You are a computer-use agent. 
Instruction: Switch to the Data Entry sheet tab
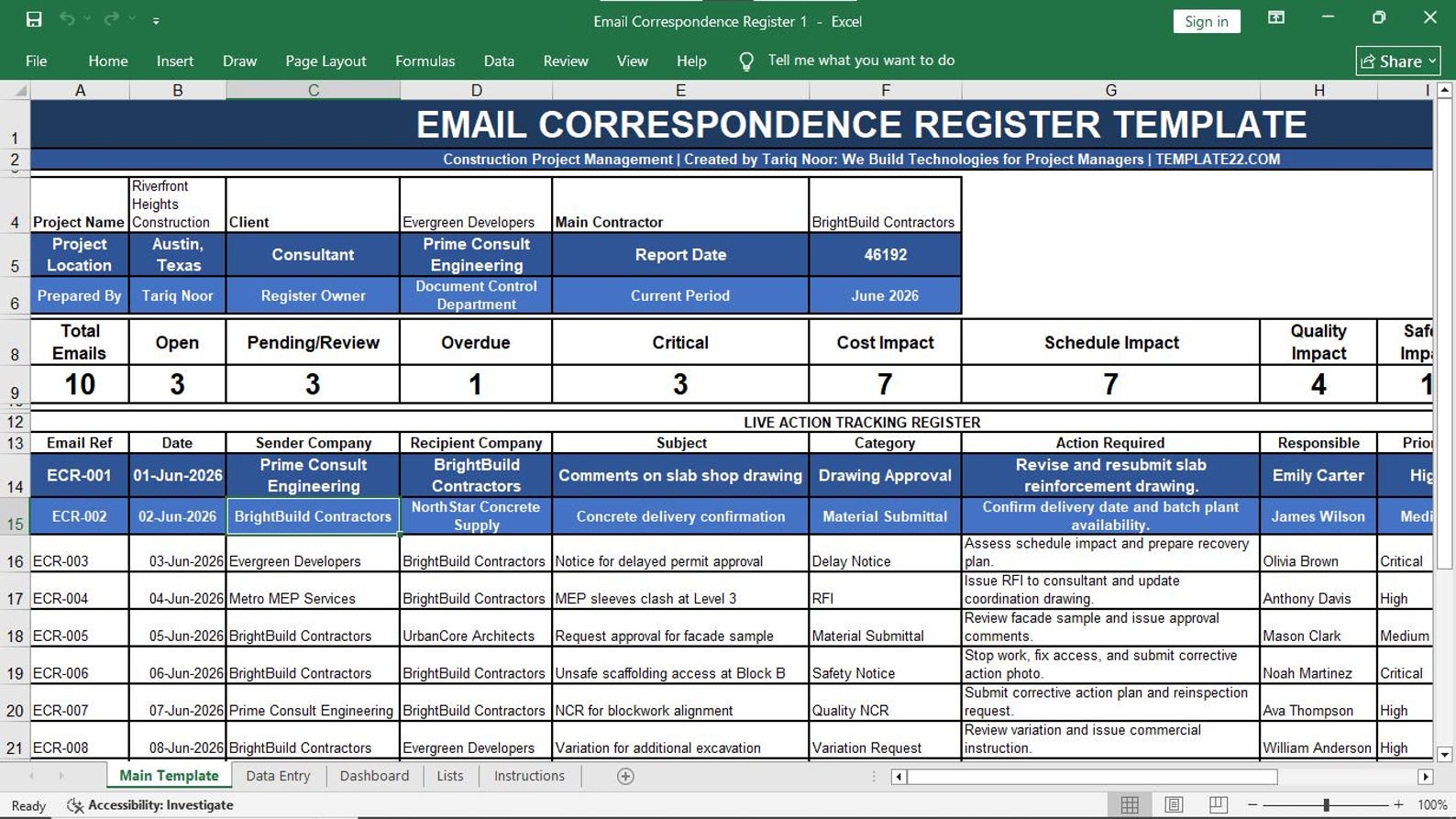(x=278, y=776)
